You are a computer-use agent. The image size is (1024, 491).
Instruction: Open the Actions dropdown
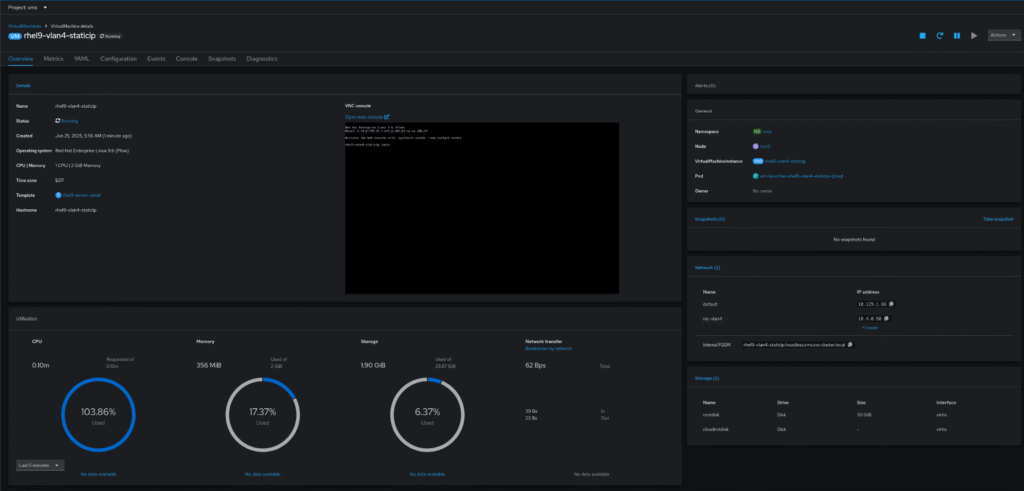[1004, 35]
